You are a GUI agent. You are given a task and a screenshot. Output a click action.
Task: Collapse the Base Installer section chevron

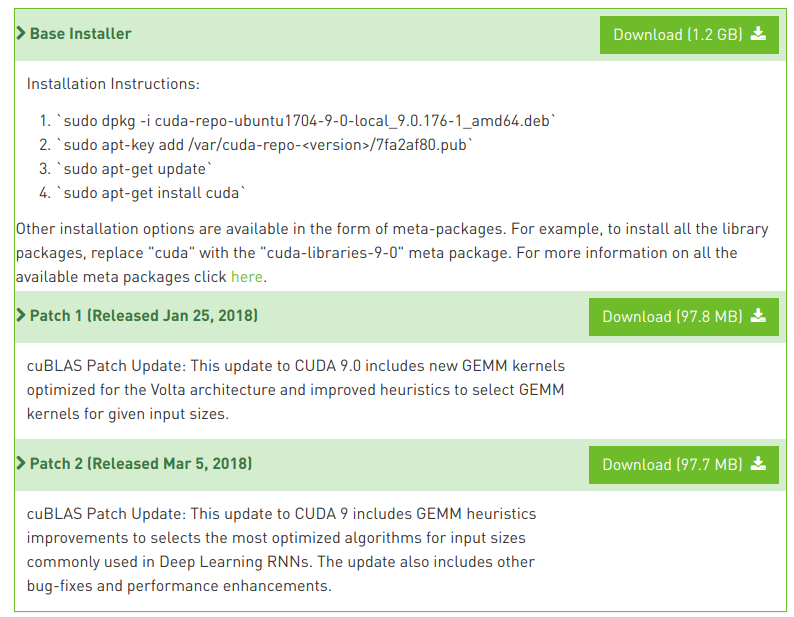[x=21, y=34]
